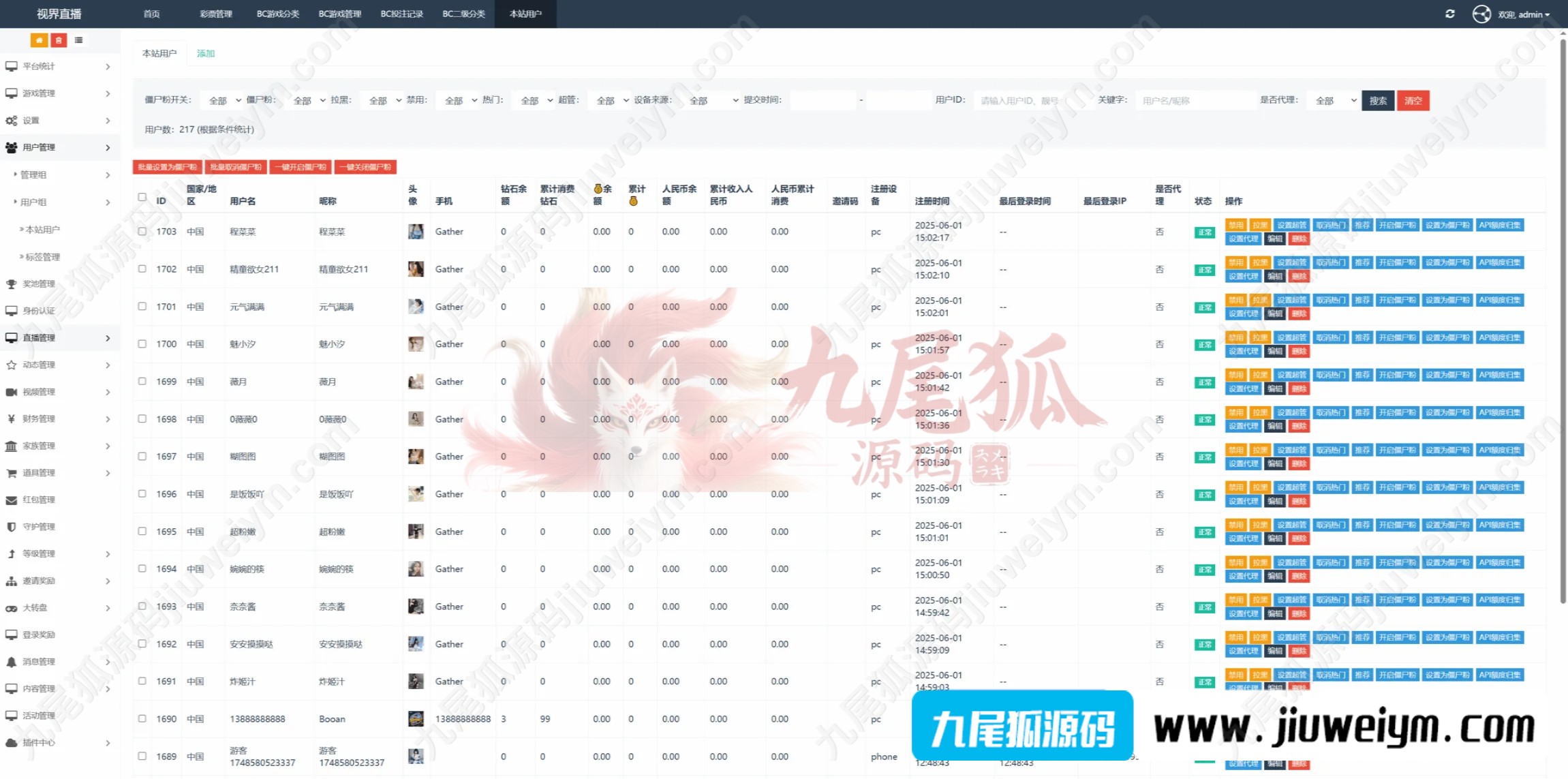Check the select-all checkbox in table header
Screen dimensions: 1568x779
click(142, 197)
